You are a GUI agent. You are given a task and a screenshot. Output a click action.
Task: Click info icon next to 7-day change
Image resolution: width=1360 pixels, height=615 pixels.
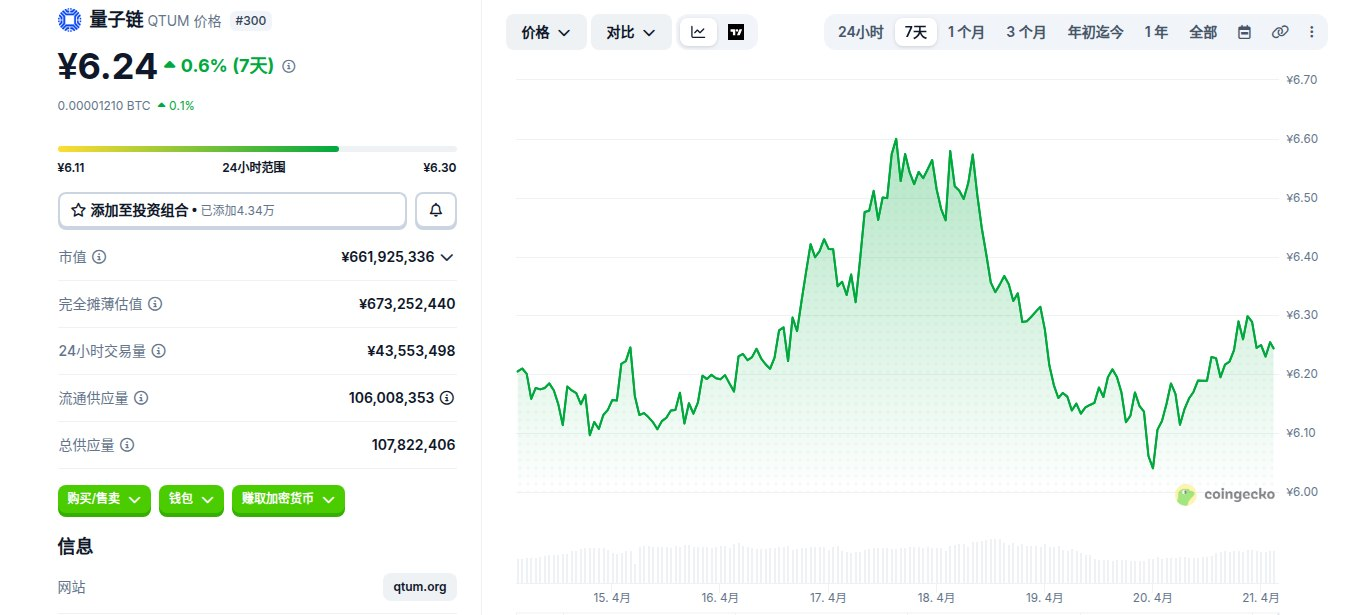[x=289, y=66]
